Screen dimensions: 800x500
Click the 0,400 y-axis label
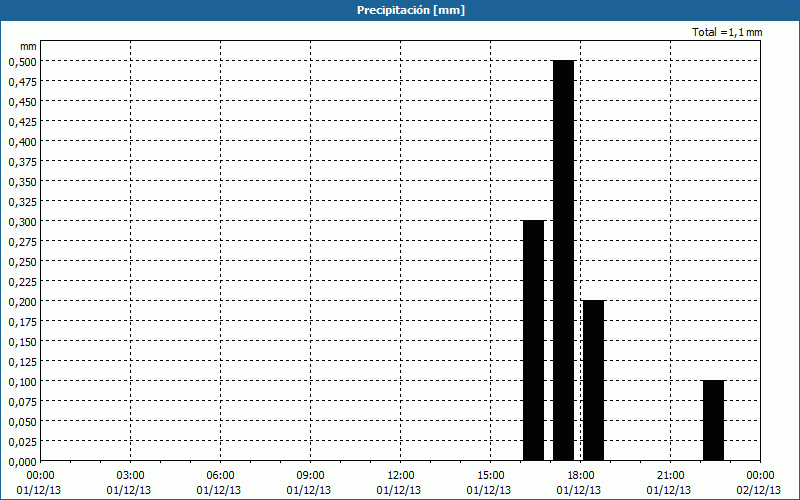22,142
